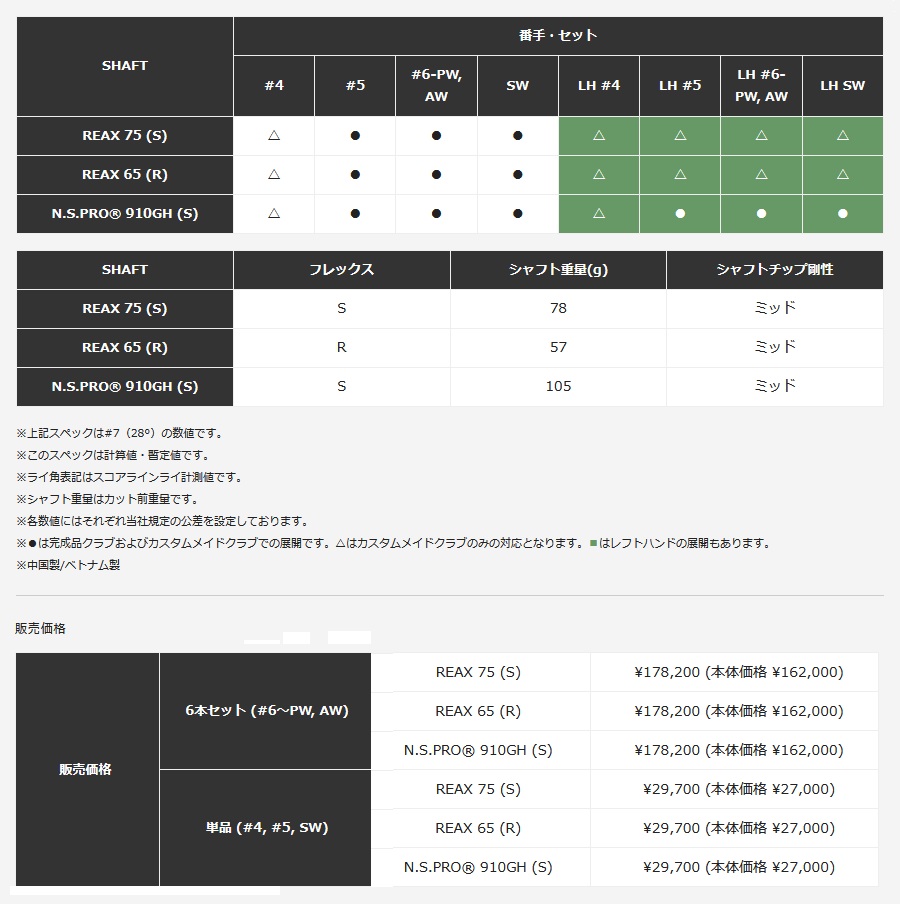Screen dimensions: 900x904
Task: Click the 販売価格 dark cell in the price table
Action: 86,770
